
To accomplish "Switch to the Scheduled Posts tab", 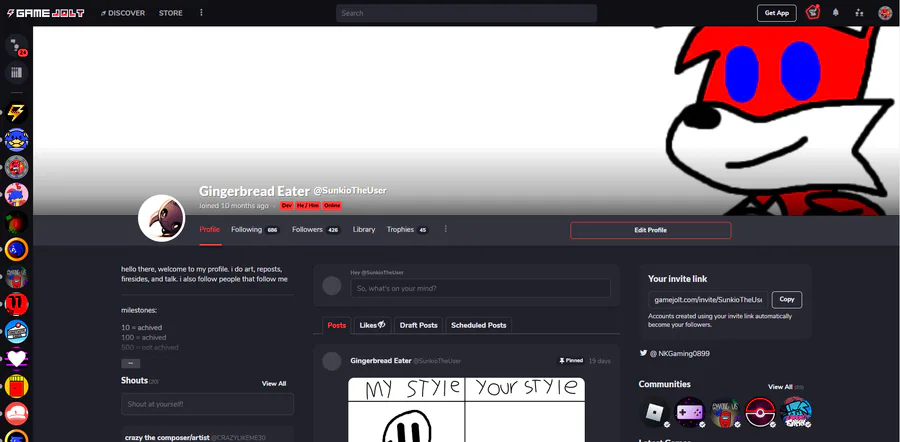I will click(479, 325).
